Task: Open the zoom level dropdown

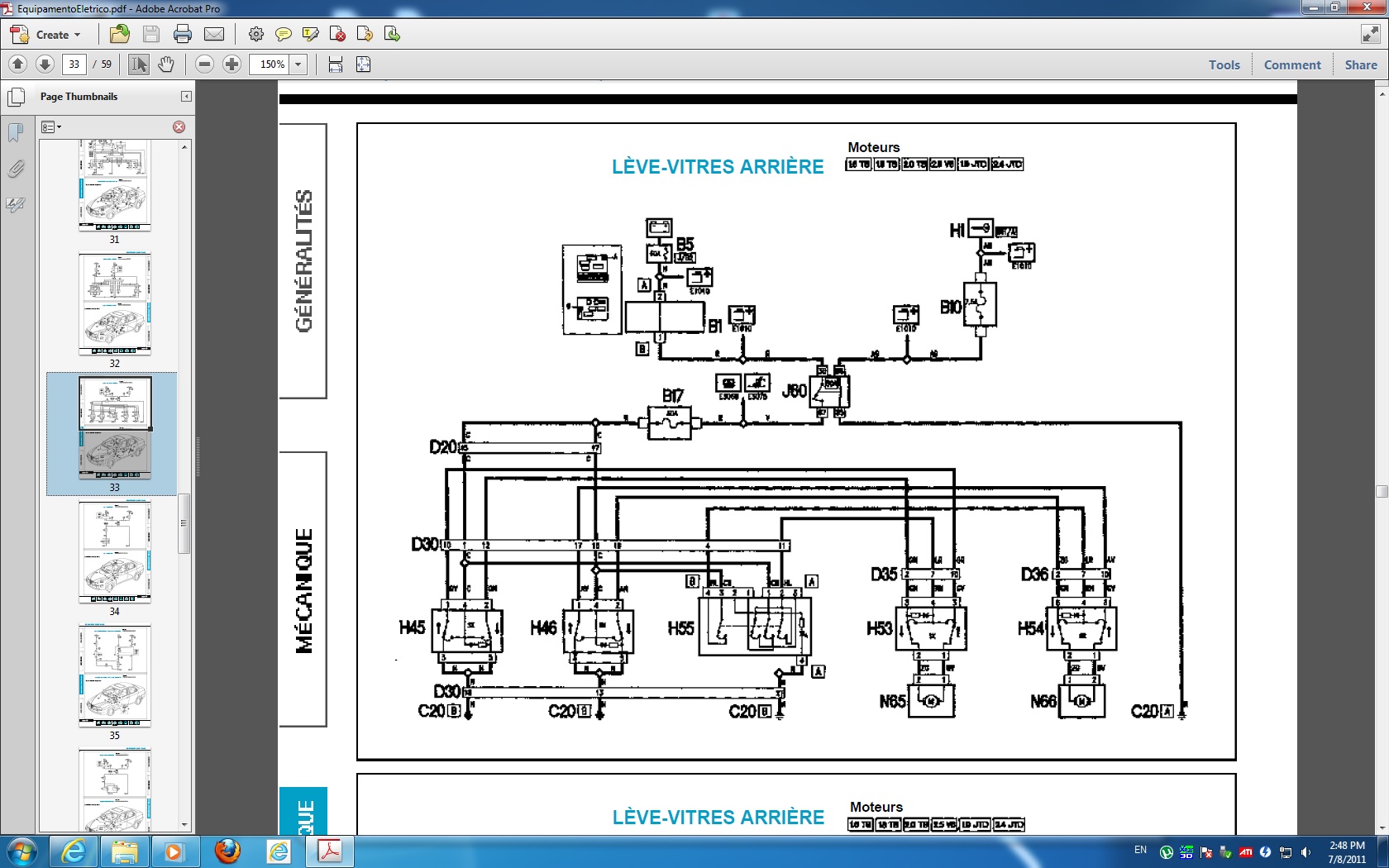Action: pos(298,64)
